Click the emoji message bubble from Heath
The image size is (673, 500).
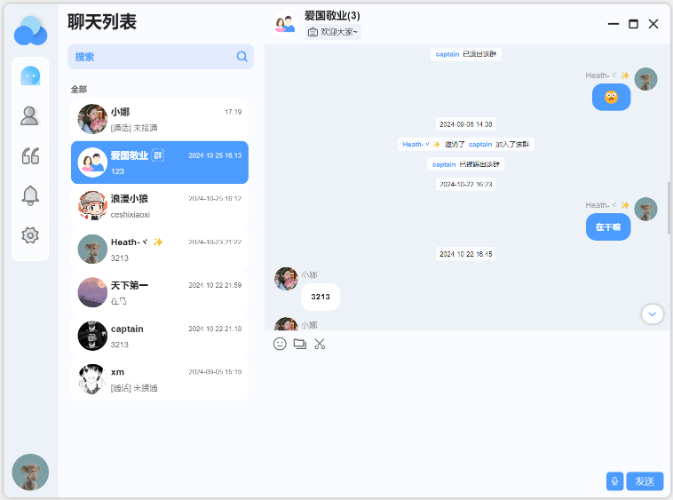click(611, 97)
